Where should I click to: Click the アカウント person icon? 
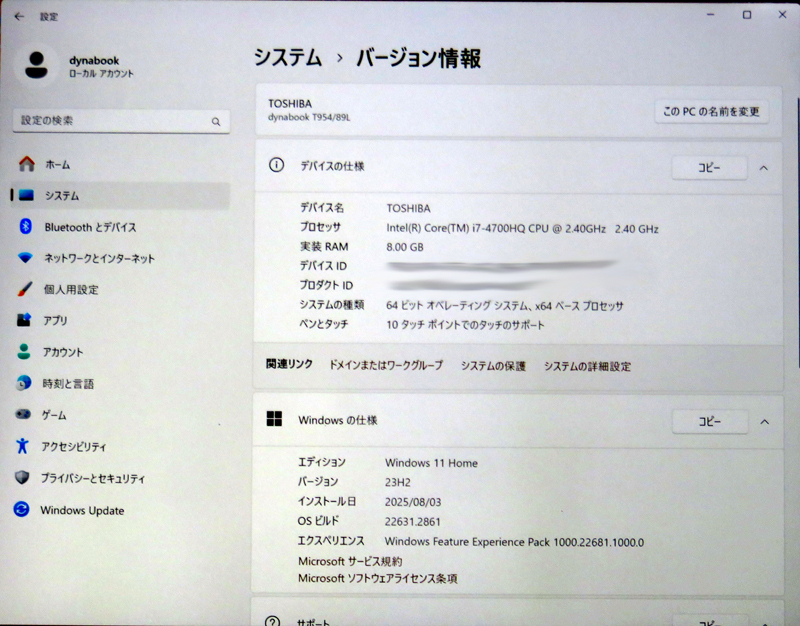[x=23, y=352]
